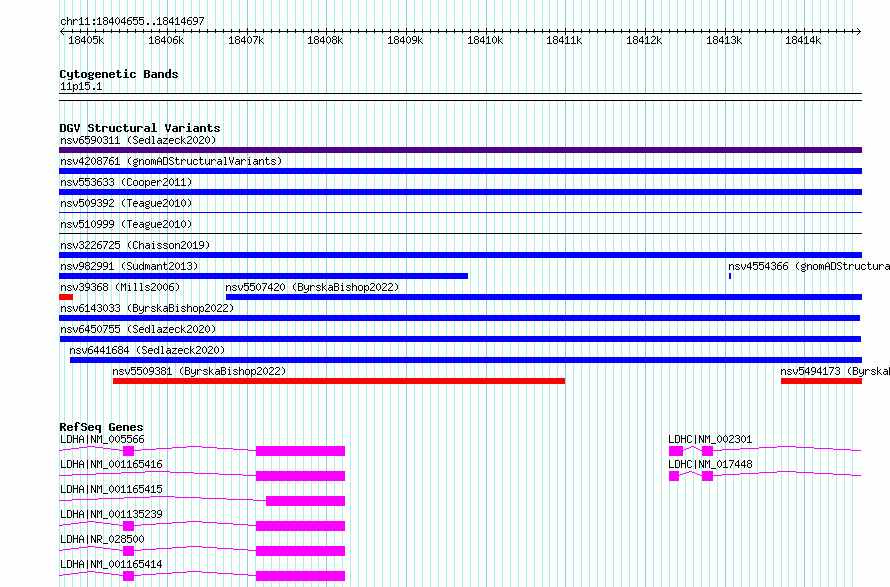Click the nsv6143033 (ByrskaBishop2022) label
Image resolution: width=890 pixels, height=587 pixels.
[147, 308]
